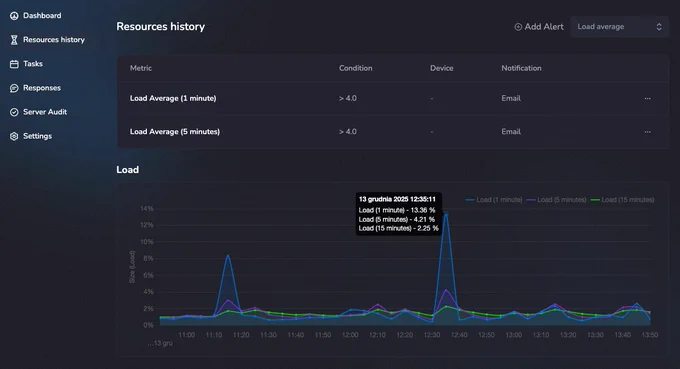This screenshot has width=680, height=369.
Task: Toggle Load (1 minute) legend series
Action: [494, 200]
